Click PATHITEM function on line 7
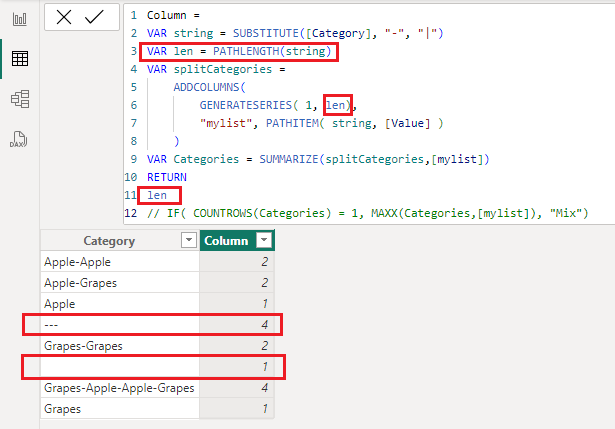 [x=292, y=124]
